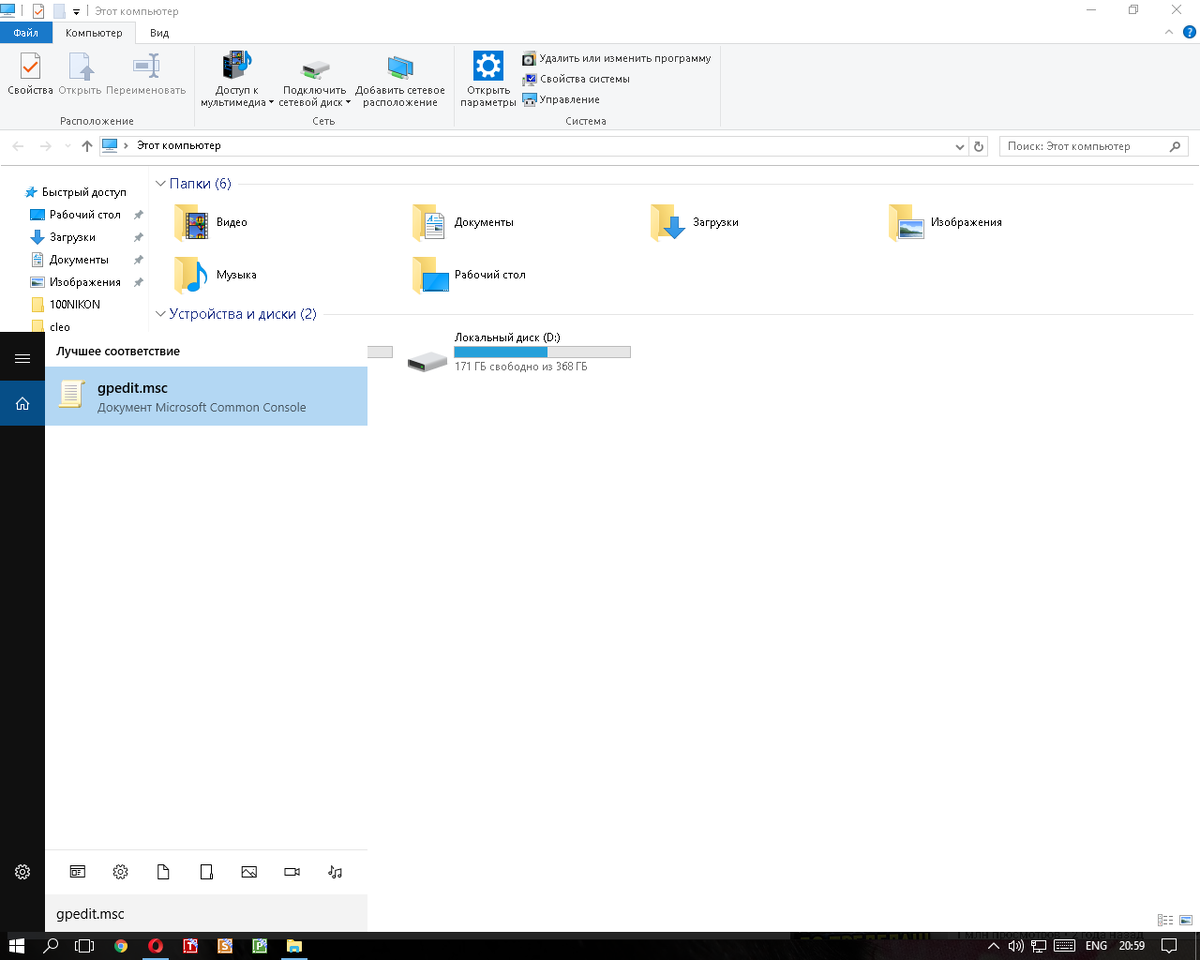Filter search results by documents
Viewport: 1200px width, 960px height.
point(163,872)
